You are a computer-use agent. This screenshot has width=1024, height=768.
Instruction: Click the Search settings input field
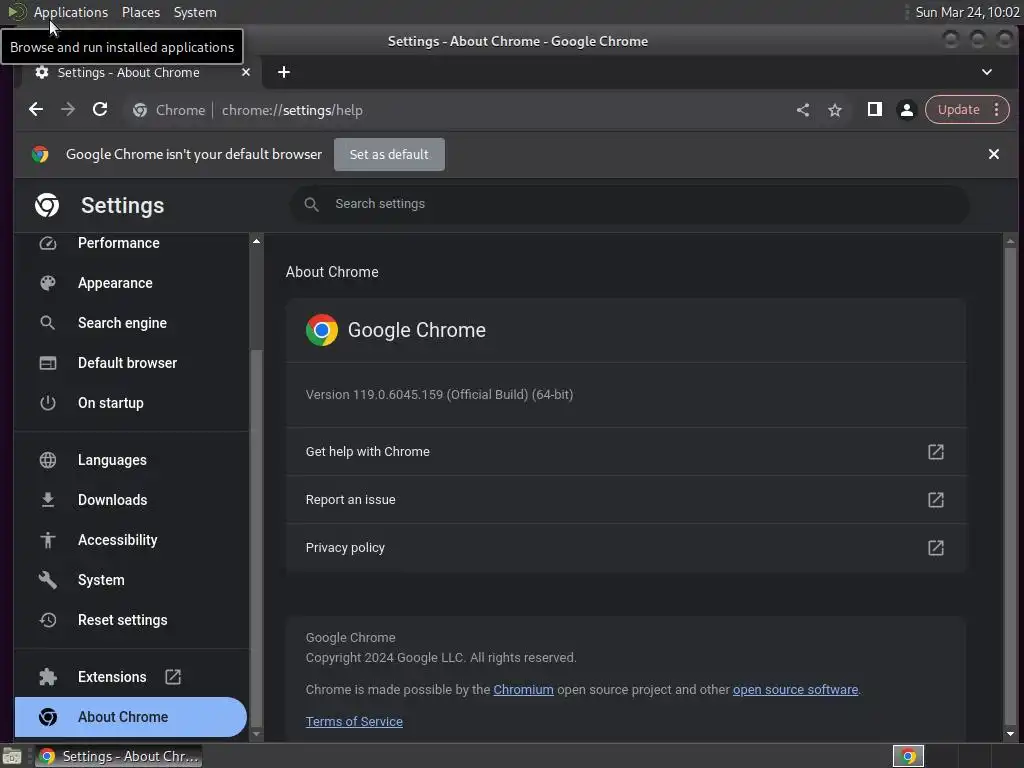(629, 204)
